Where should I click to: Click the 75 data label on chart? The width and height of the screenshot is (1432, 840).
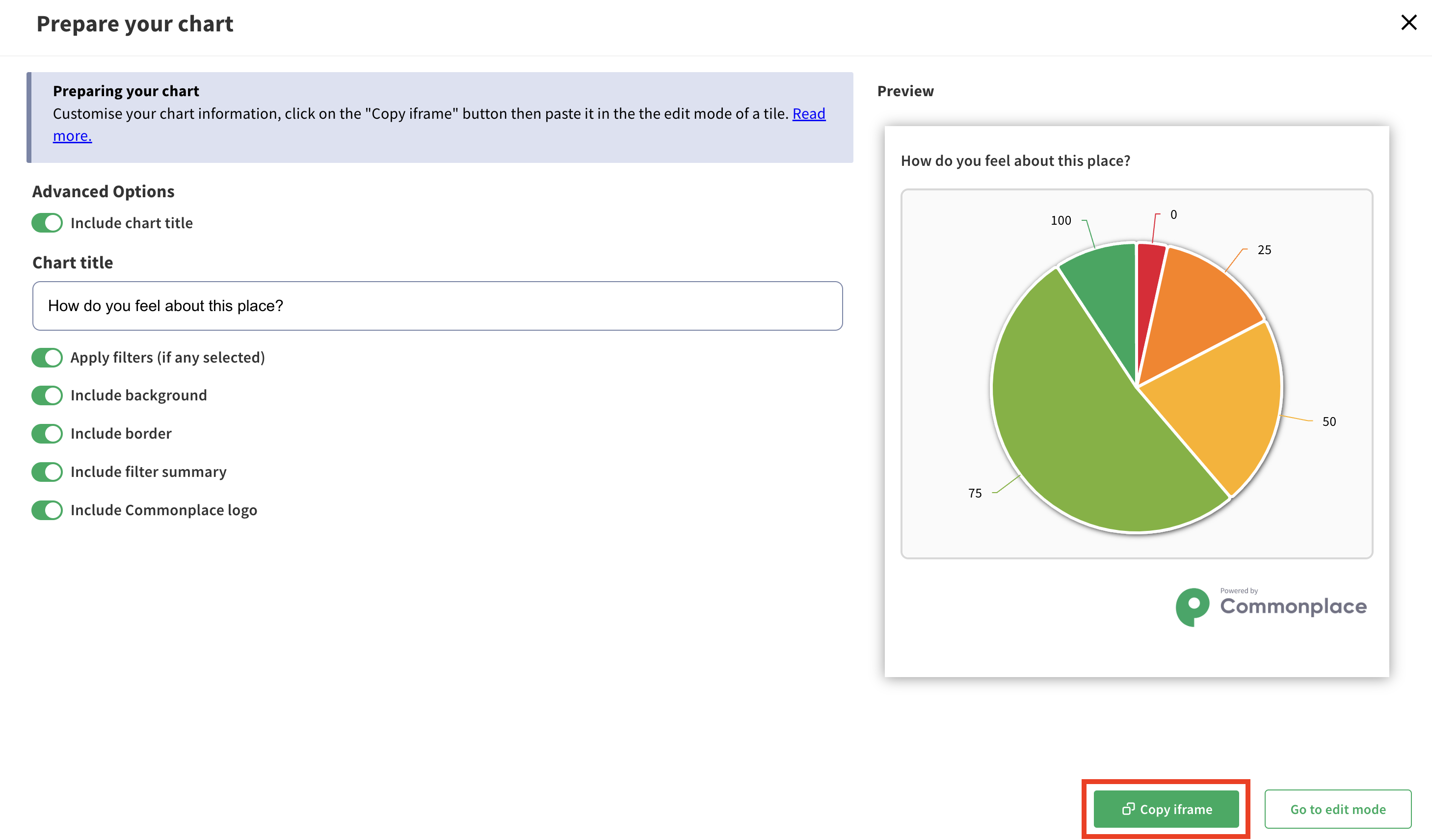click(975, 493)
